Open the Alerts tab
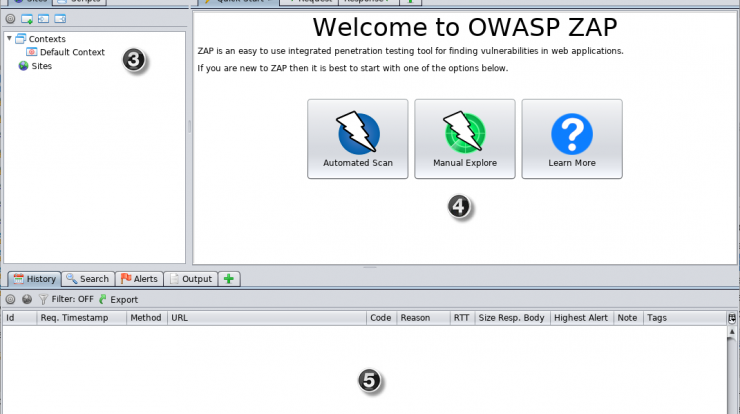 (x=139, y=279)
